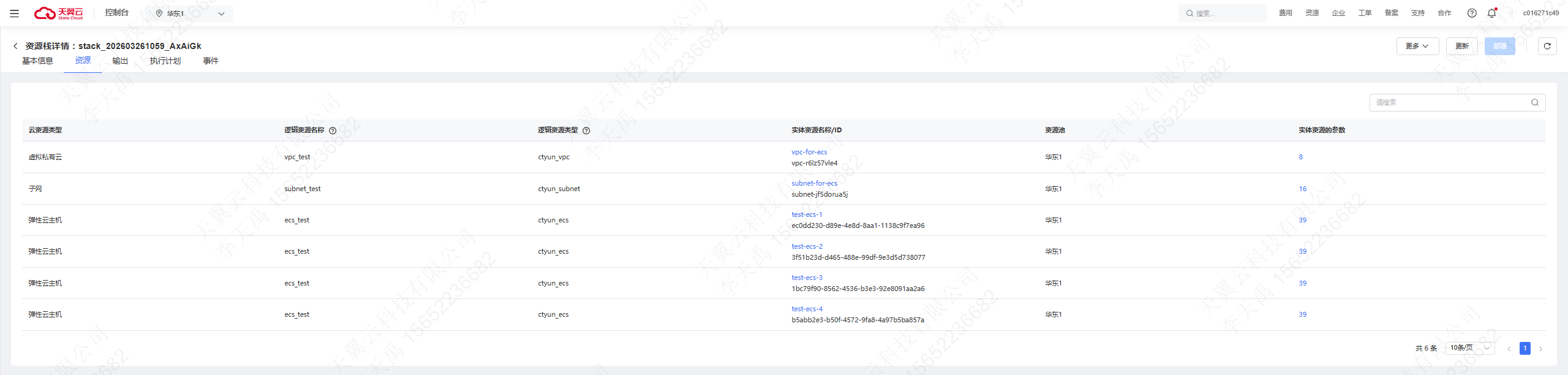This screenshot has width=1568, height=375.
Task: Open the test-ecs-1 resource link
Action: coord(807,214)
